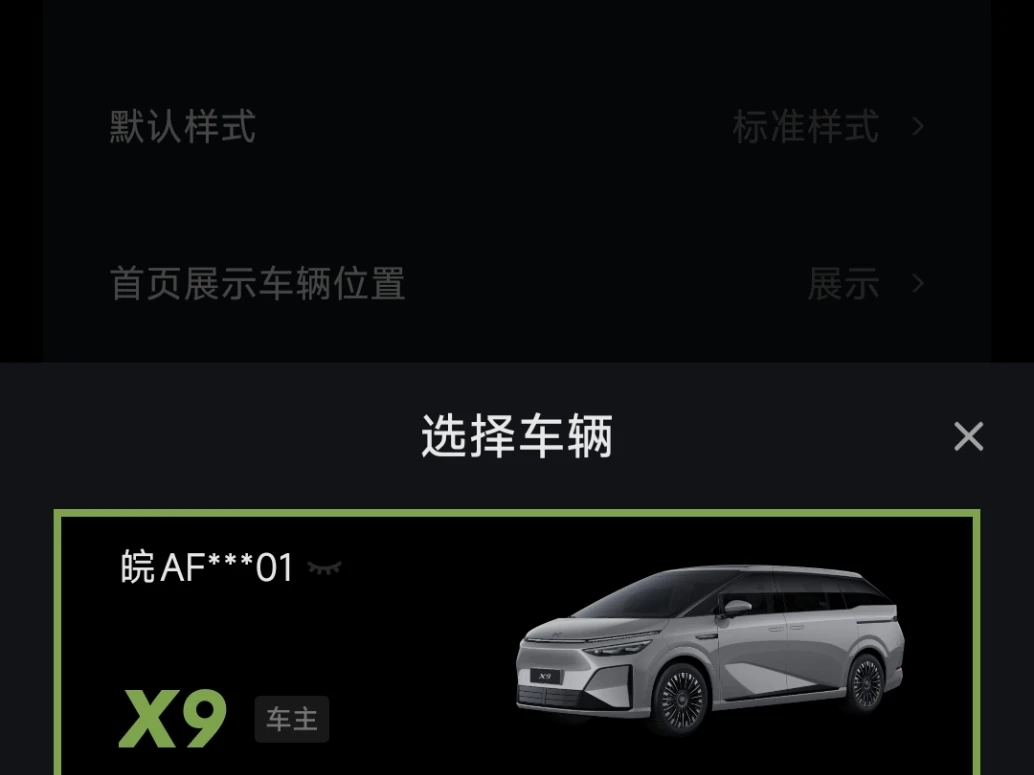Tap the X9 front plate on the van

click(x=545, y=676)
